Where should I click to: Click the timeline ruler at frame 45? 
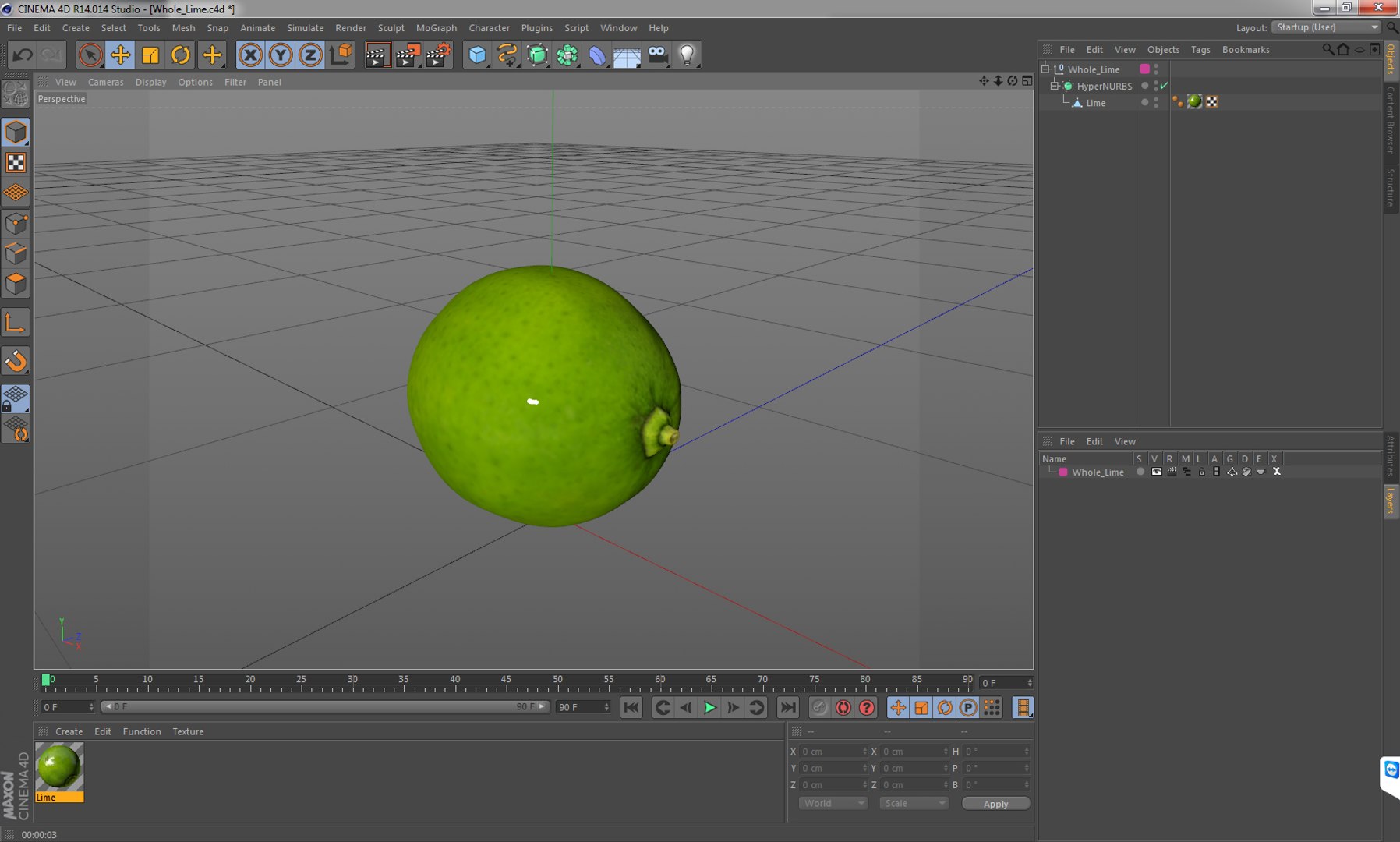(507, 681)
